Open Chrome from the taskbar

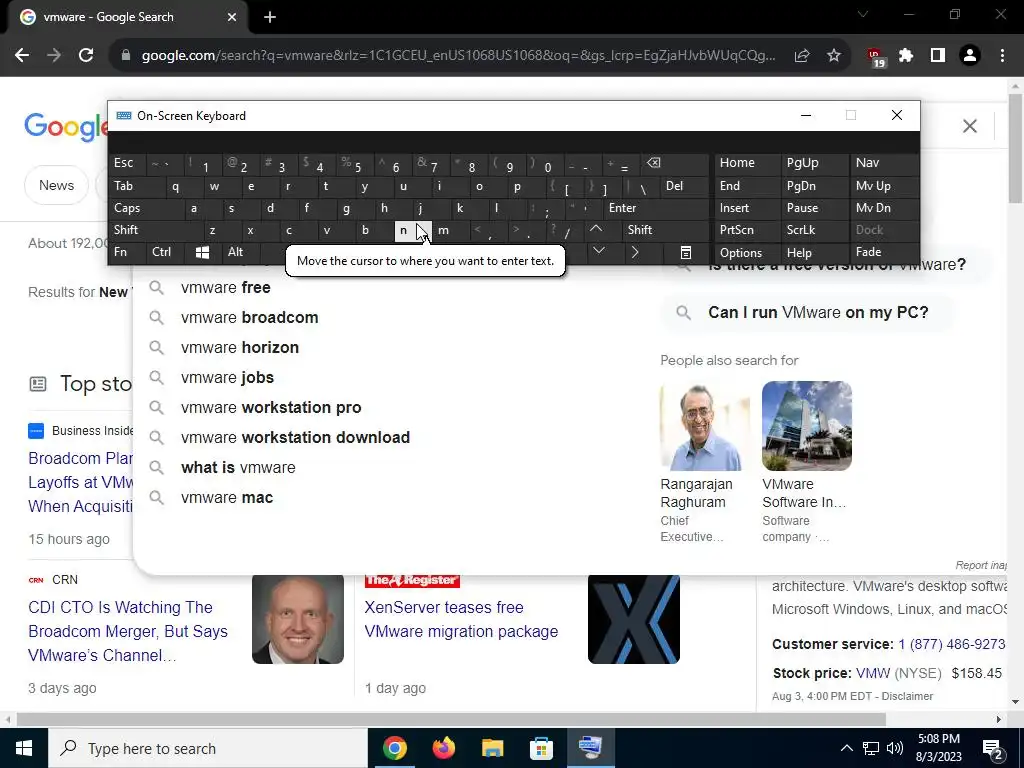pos(394,748)
